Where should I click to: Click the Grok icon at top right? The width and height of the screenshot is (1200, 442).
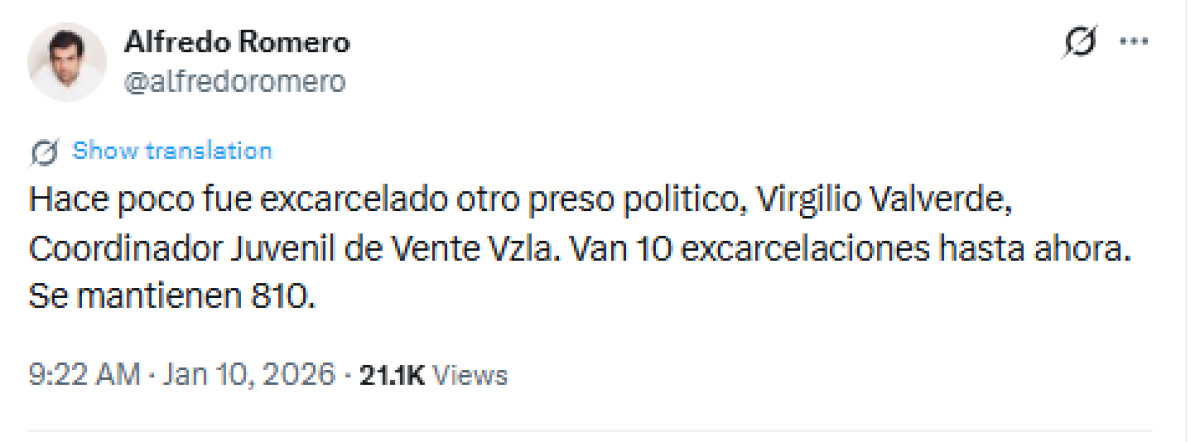(1081, 42)
